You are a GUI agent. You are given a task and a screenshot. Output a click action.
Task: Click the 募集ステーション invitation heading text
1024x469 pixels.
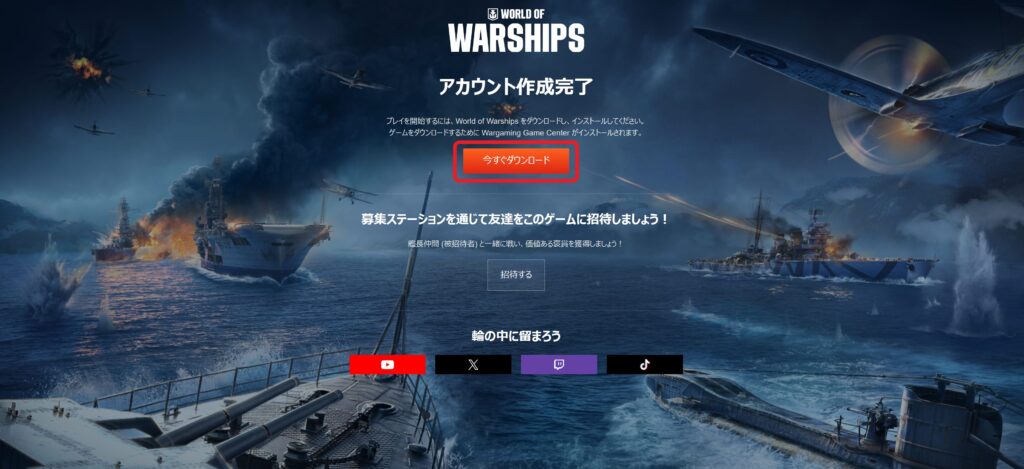coord(516,219)
